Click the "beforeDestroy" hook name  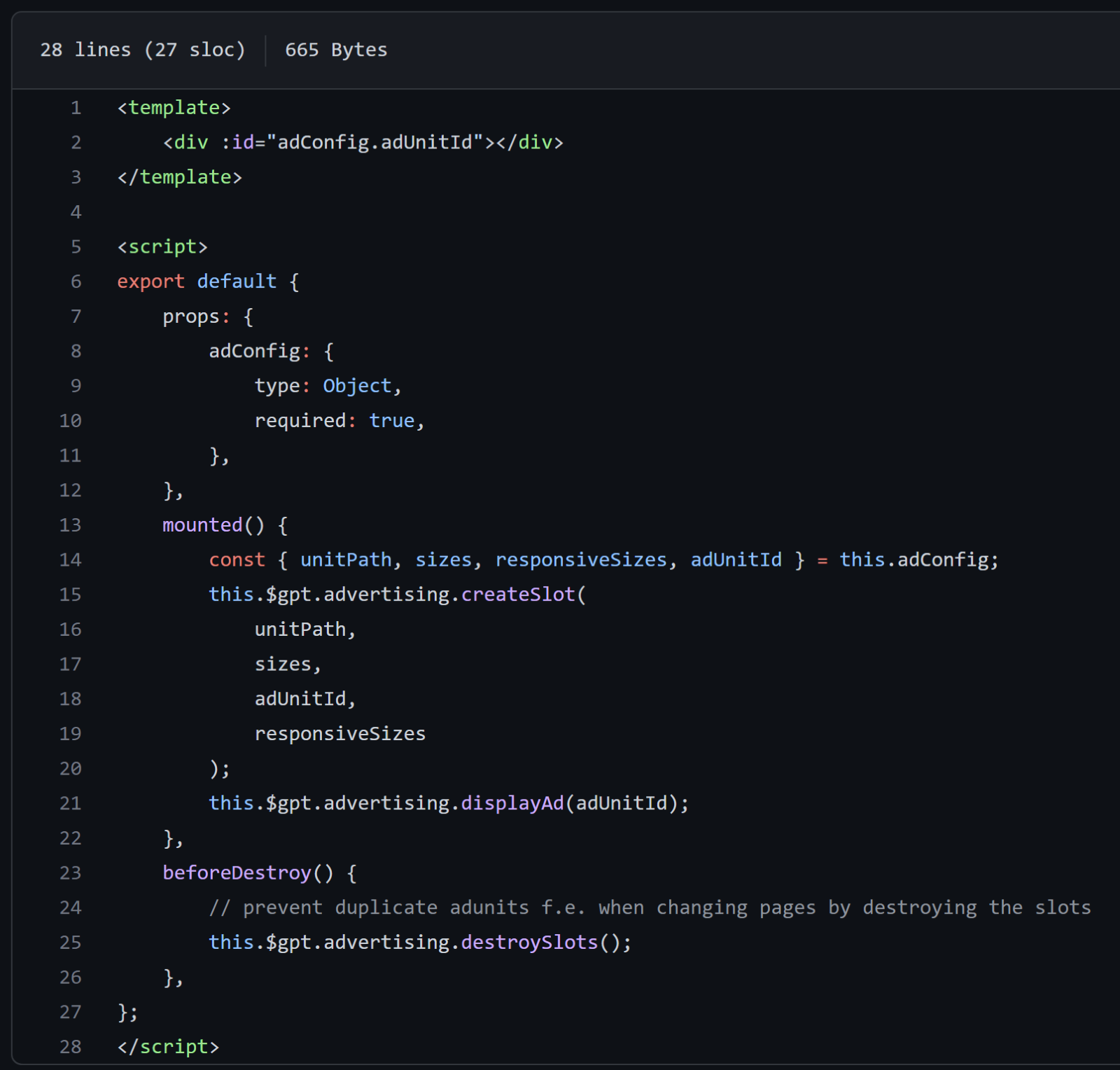pyautogui.click(x=237, y=873)
